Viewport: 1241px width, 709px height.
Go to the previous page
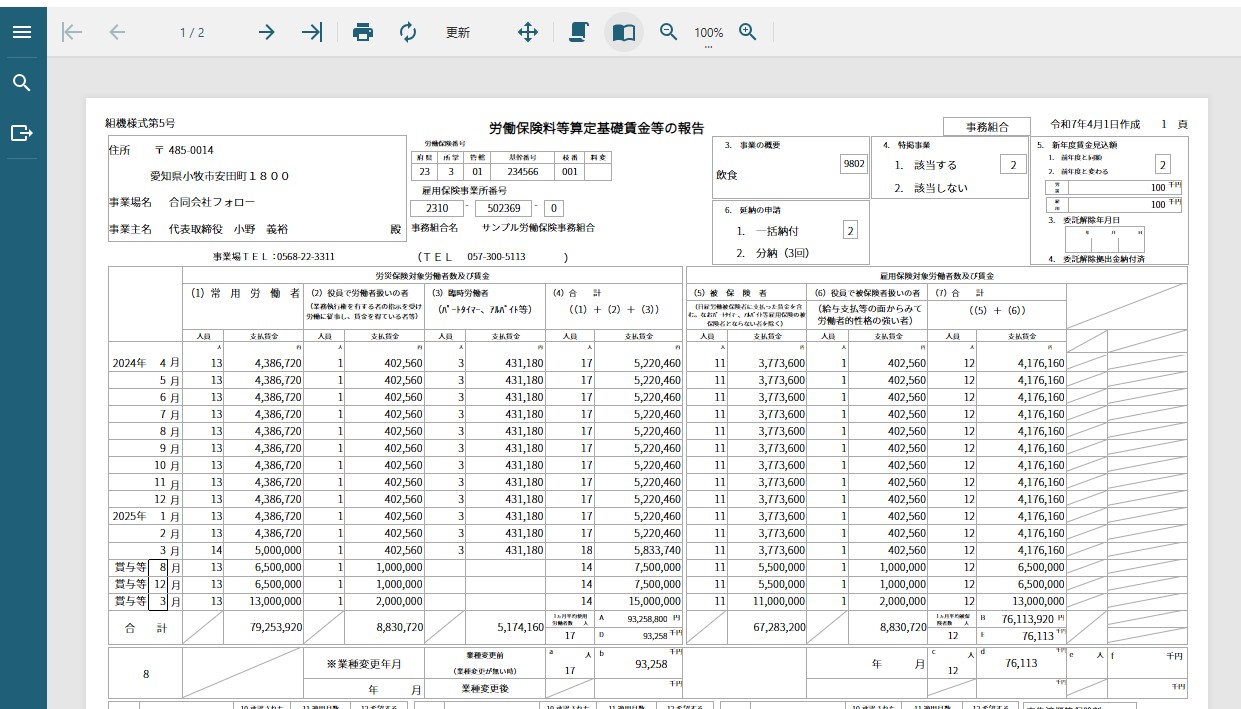pos(118,32)
